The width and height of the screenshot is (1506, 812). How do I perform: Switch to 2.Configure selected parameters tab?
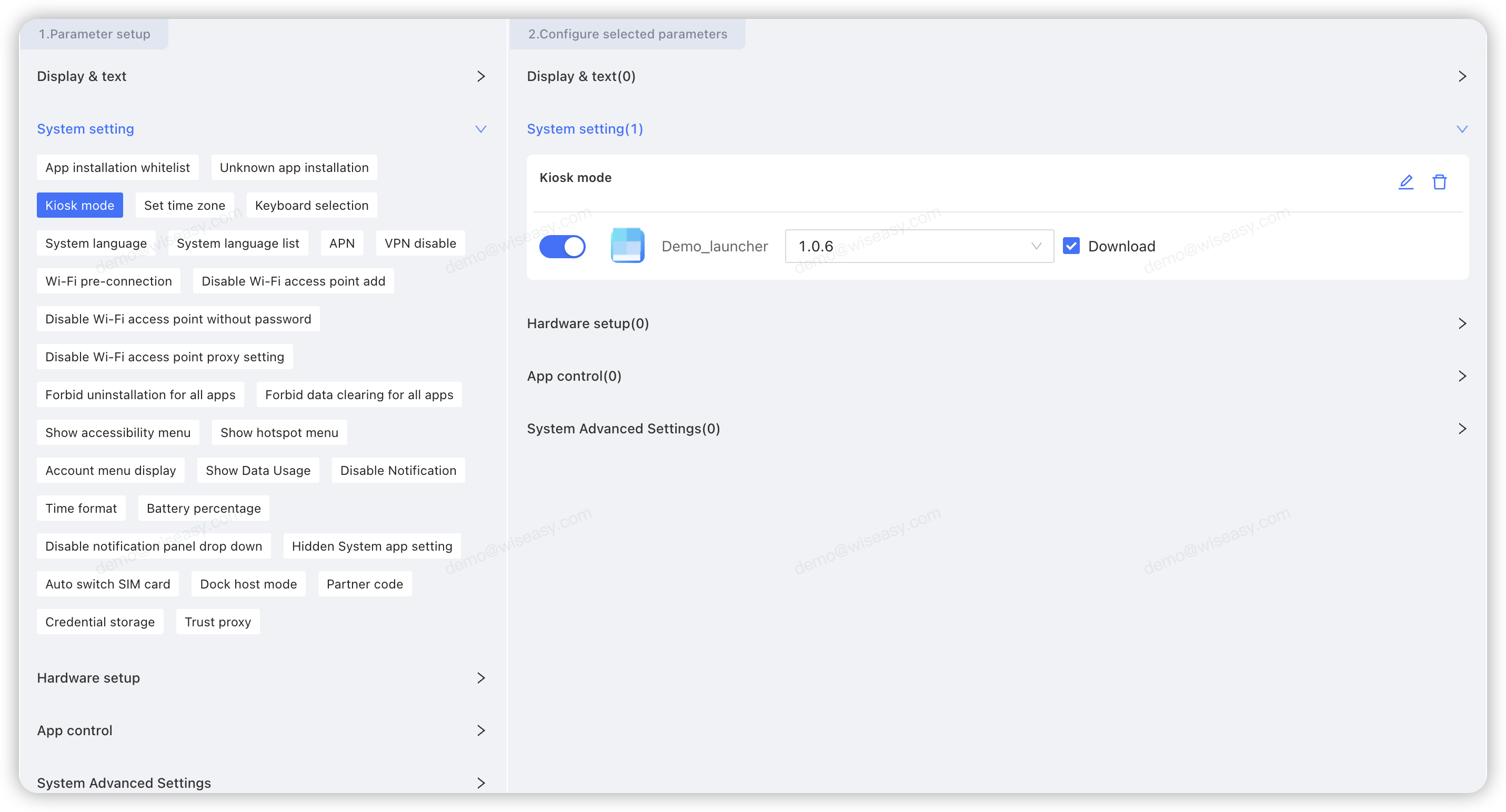627,34
